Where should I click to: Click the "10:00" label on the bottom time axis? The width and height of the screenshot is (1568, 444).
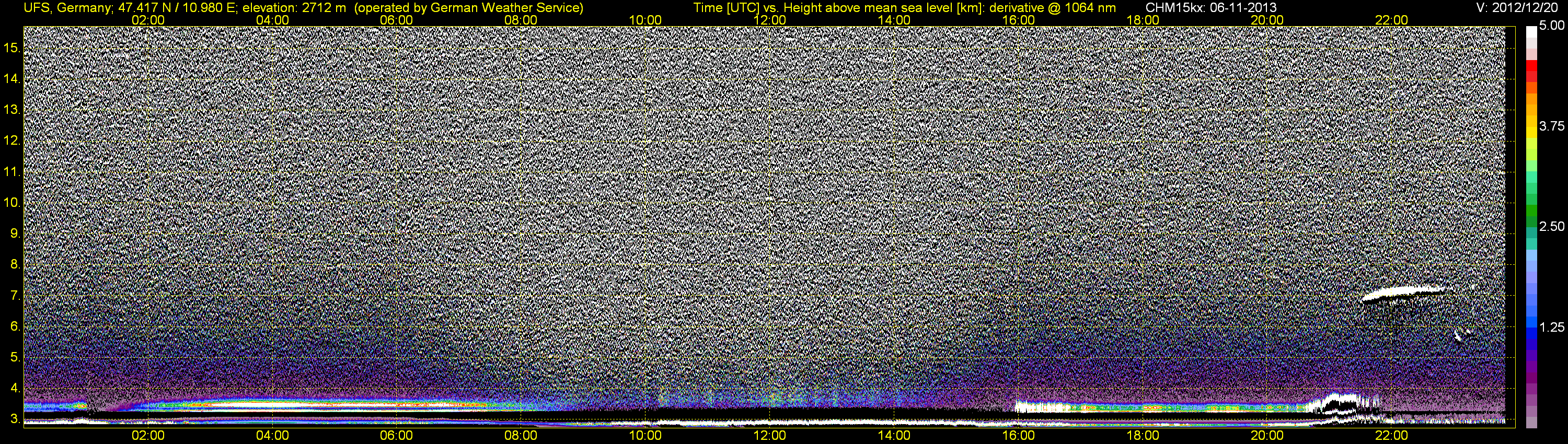pos(645,436)
